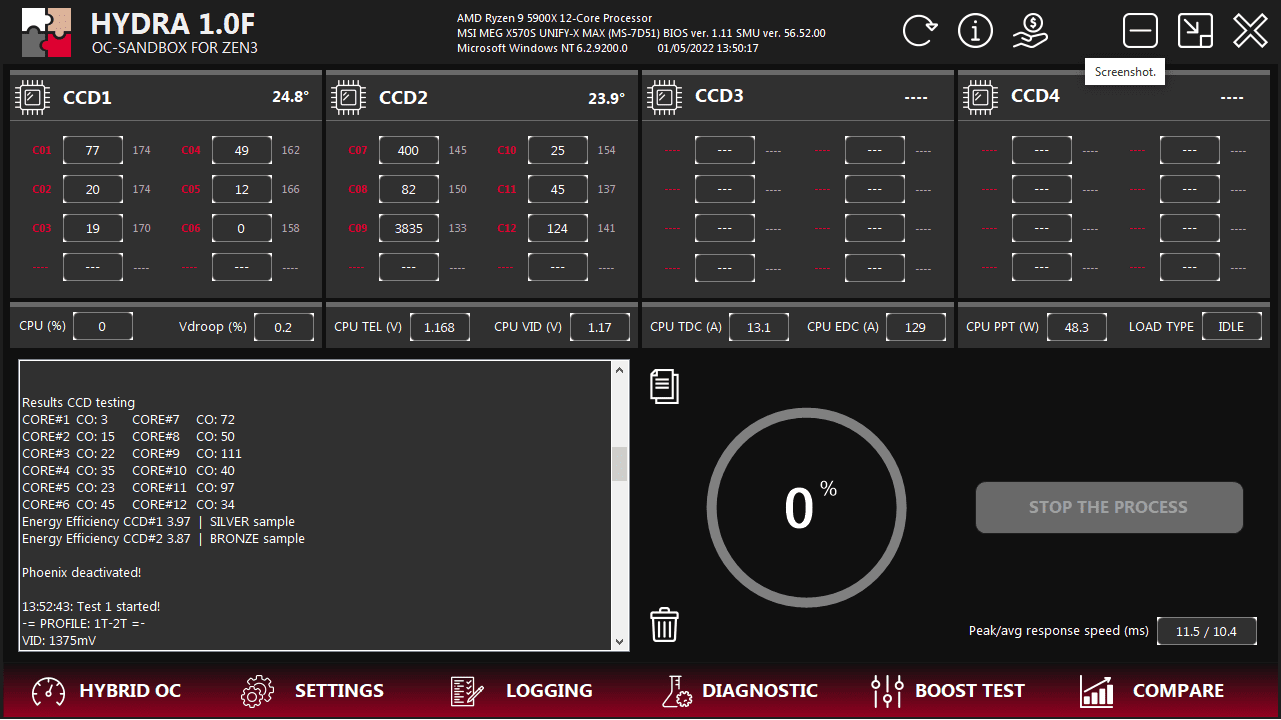Click the AMD Ryzen 9 5900X processor text
This screenshot has height=720, width=1281.
pyautogui.click(x=555, y=18)
